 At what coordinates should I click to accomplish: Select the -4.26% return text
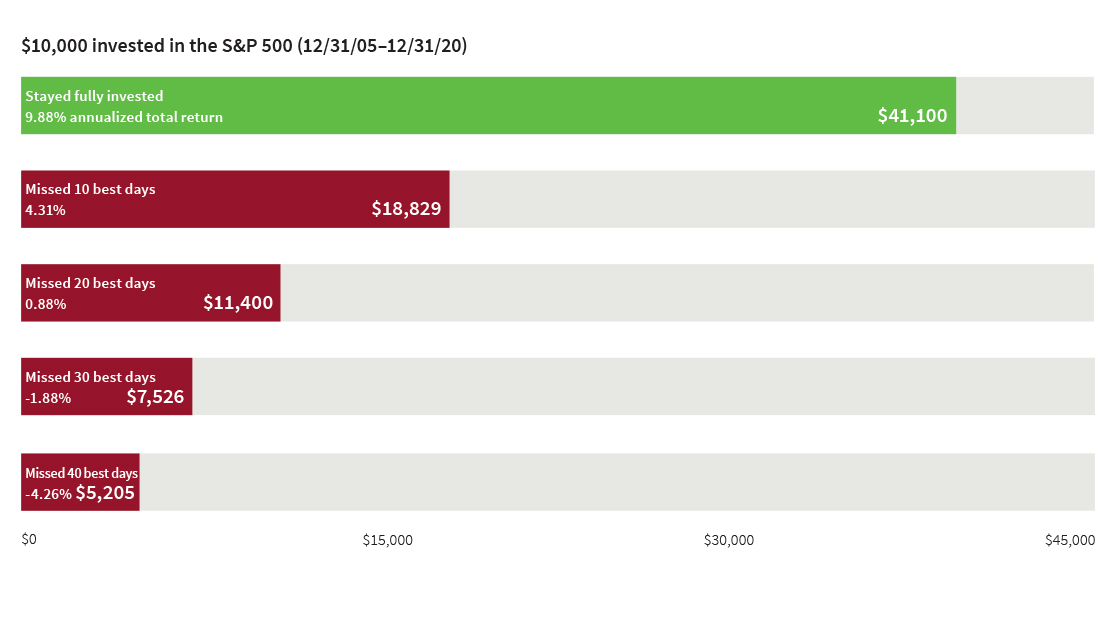(48, 494)
